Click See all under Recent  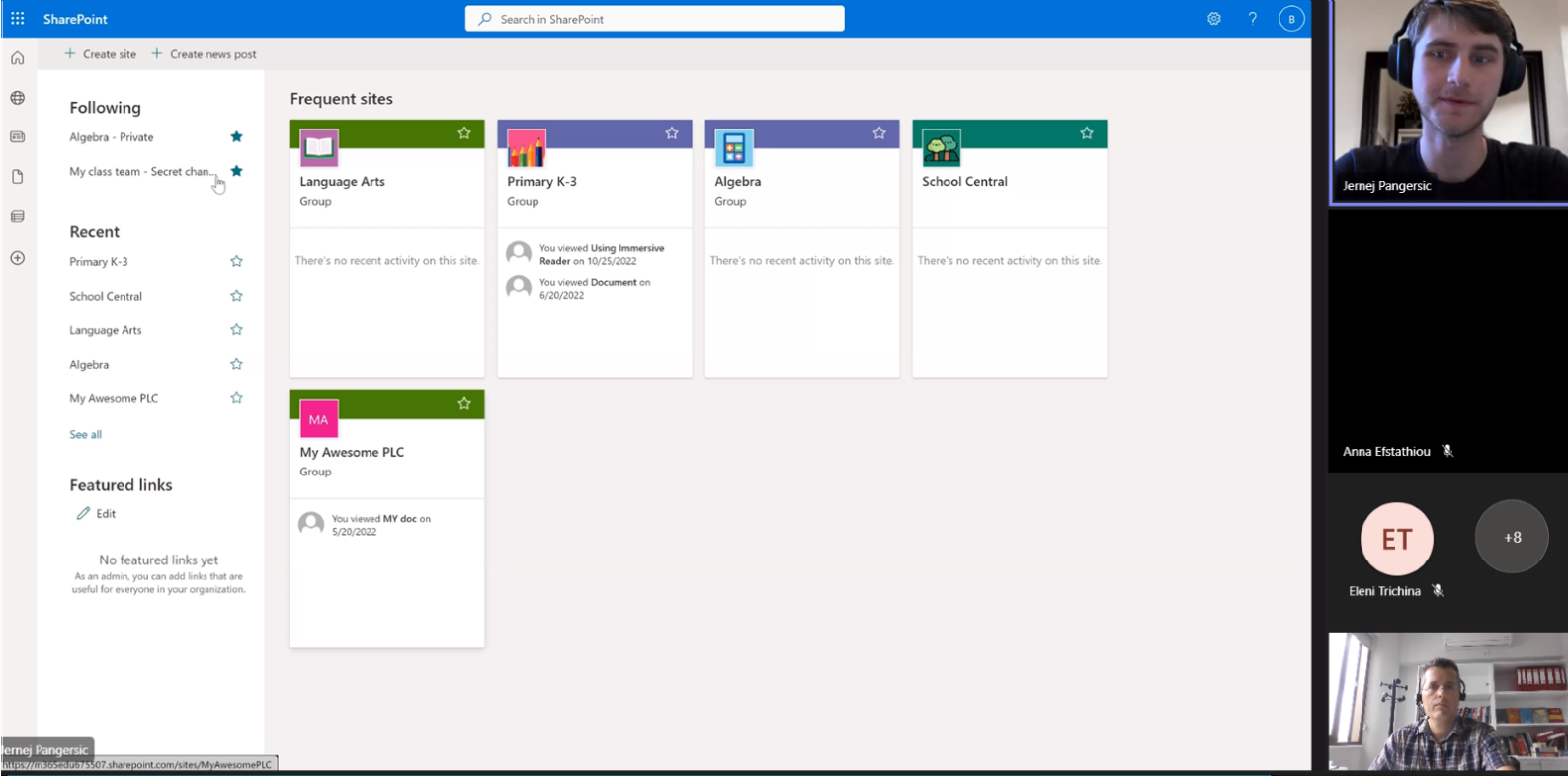[x=85, y=435]
